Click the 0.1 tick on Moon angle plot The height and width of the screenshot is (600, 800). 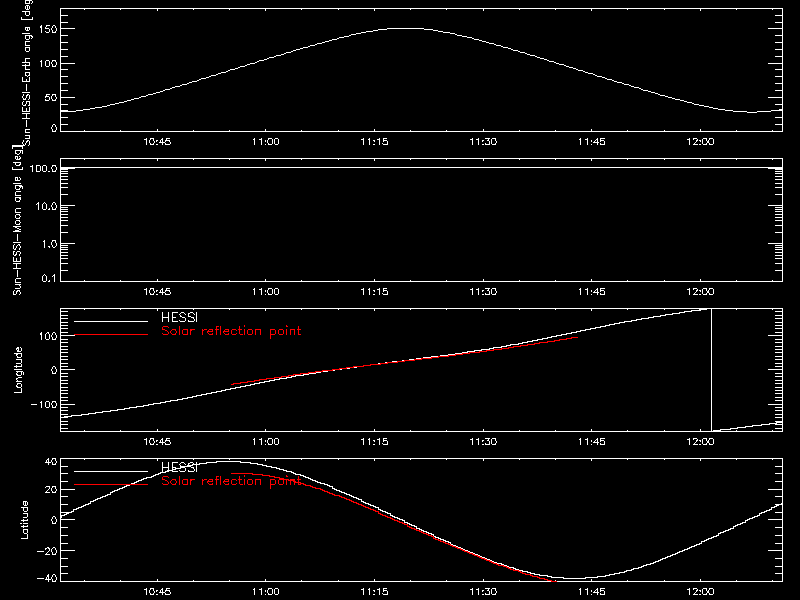click(x=49, y=278)
